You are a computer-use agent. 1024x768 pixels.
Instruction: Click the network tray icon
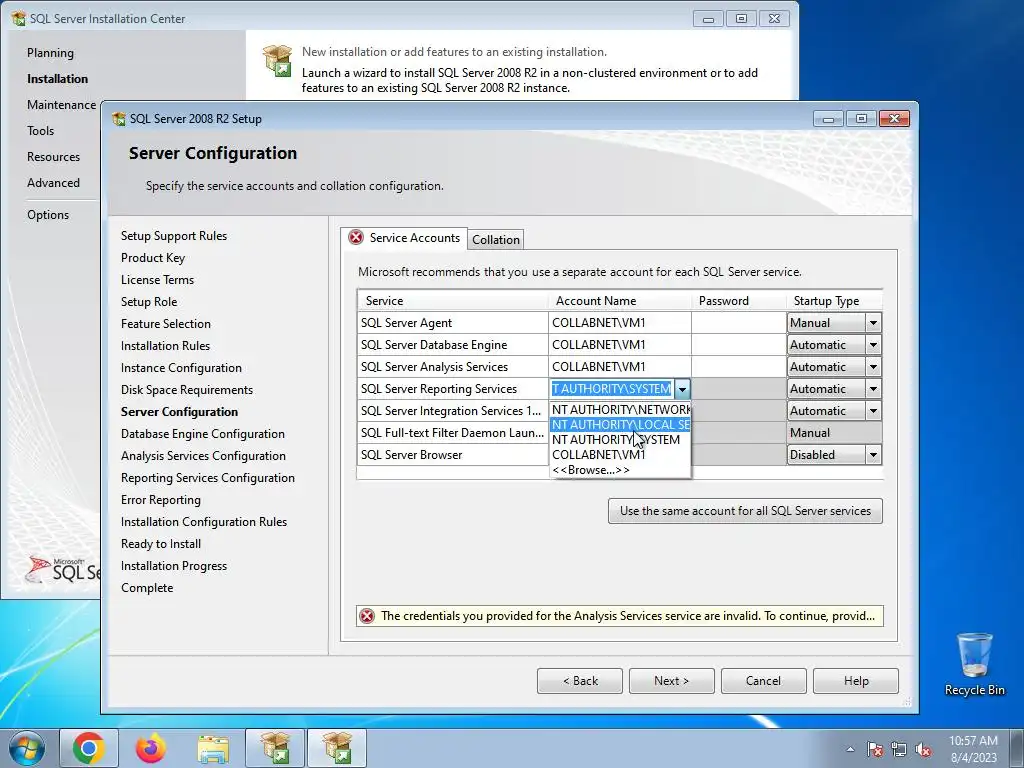click(899, 749)
